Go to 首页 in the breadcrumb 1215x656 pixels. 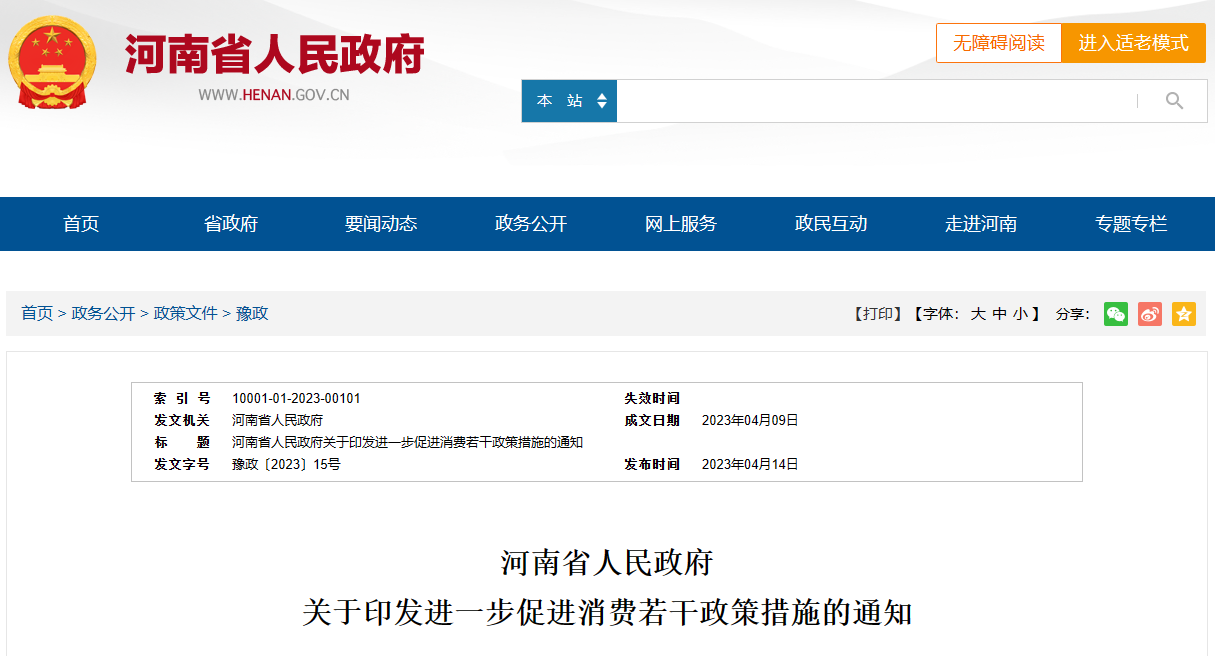[37, 313]
